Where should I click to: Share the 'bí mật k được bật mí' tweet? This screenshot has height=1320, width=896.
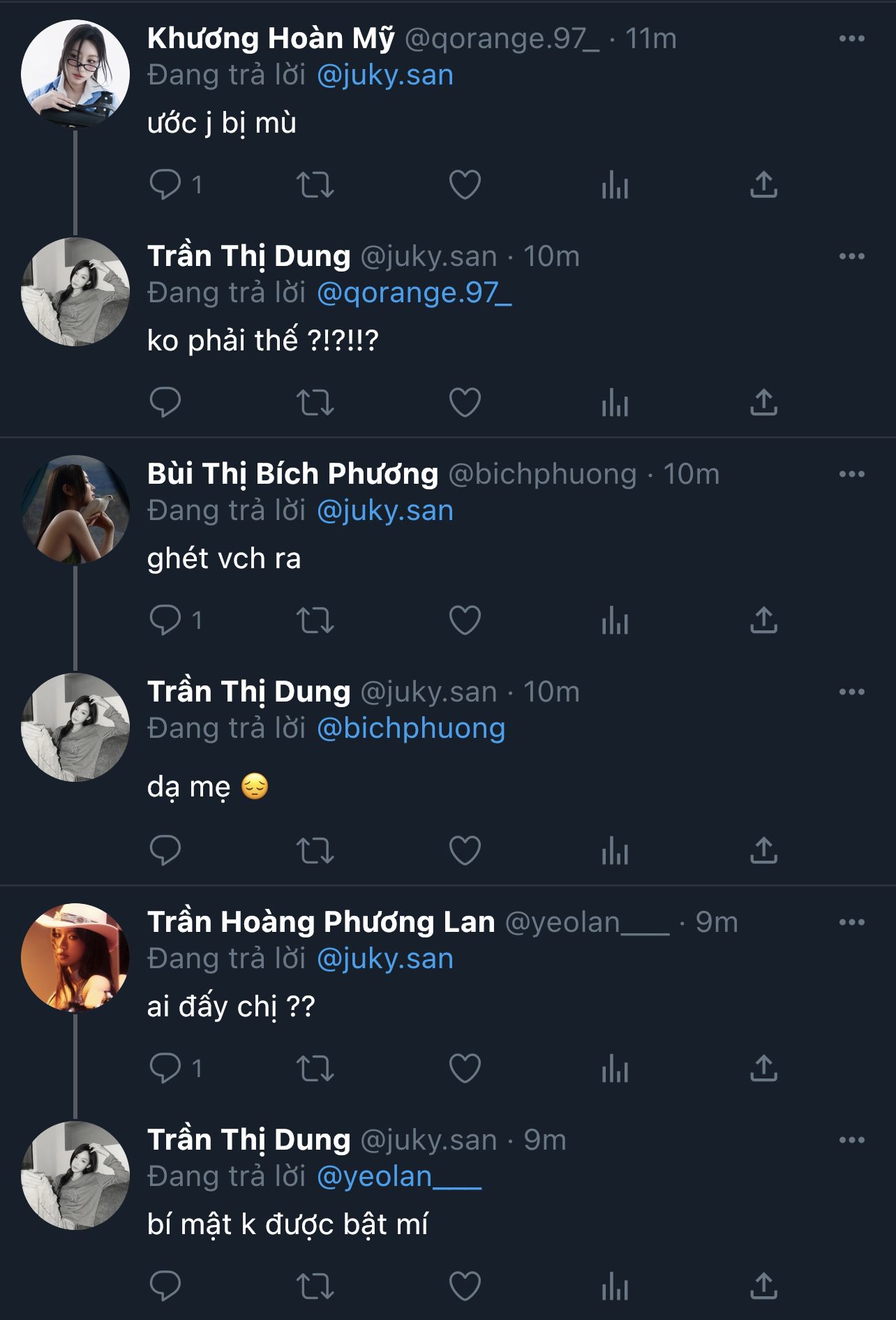click(763, 1286)
